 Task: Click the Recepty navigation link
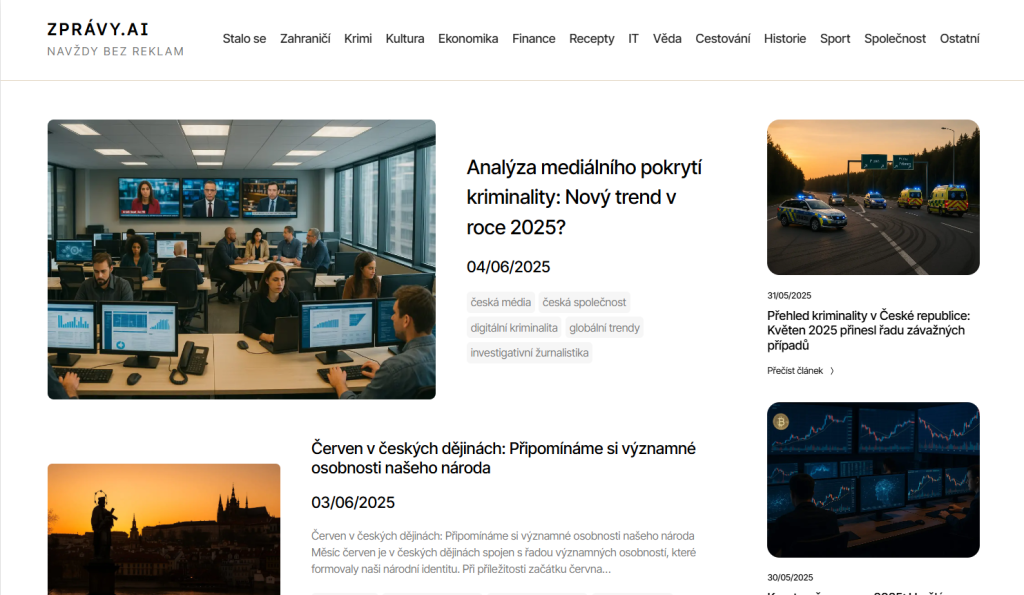point(591,39)
